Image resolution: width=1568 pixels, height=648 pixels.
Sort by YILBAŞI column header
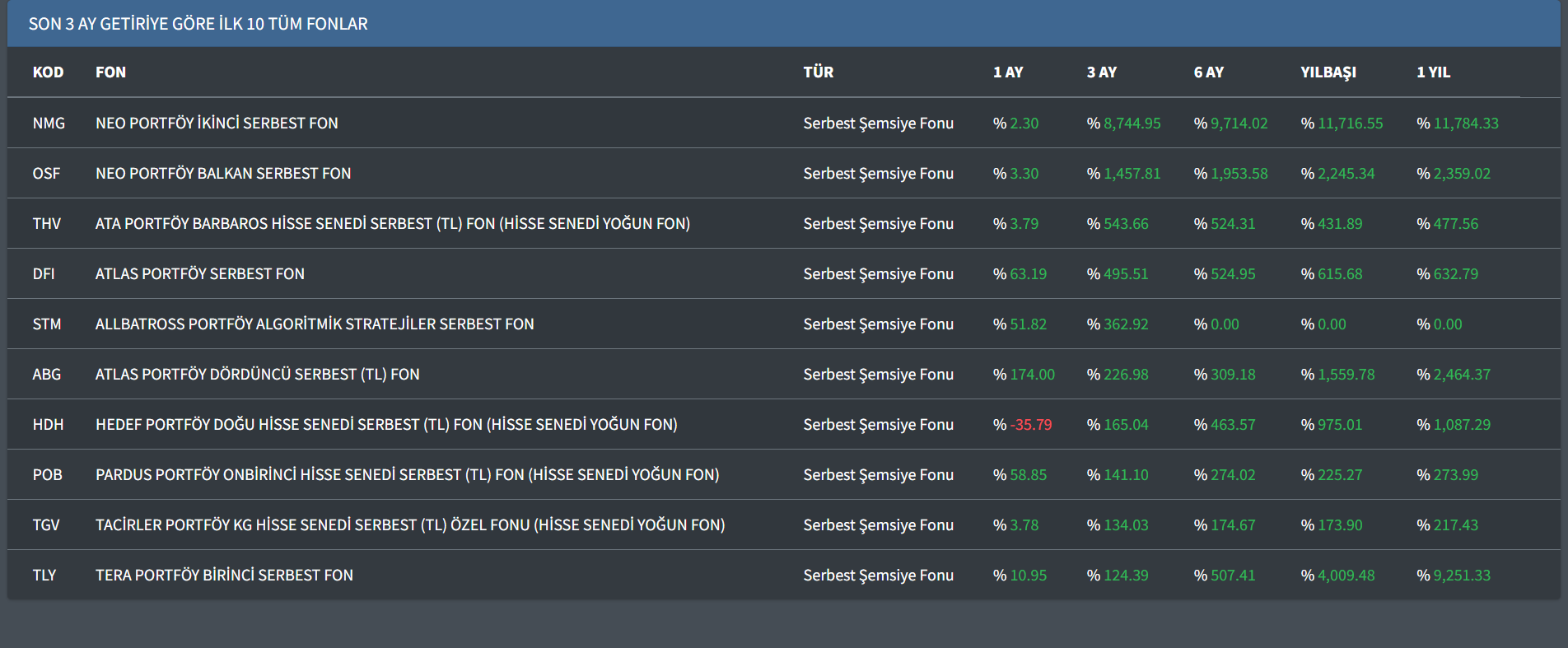point(1328,72)
